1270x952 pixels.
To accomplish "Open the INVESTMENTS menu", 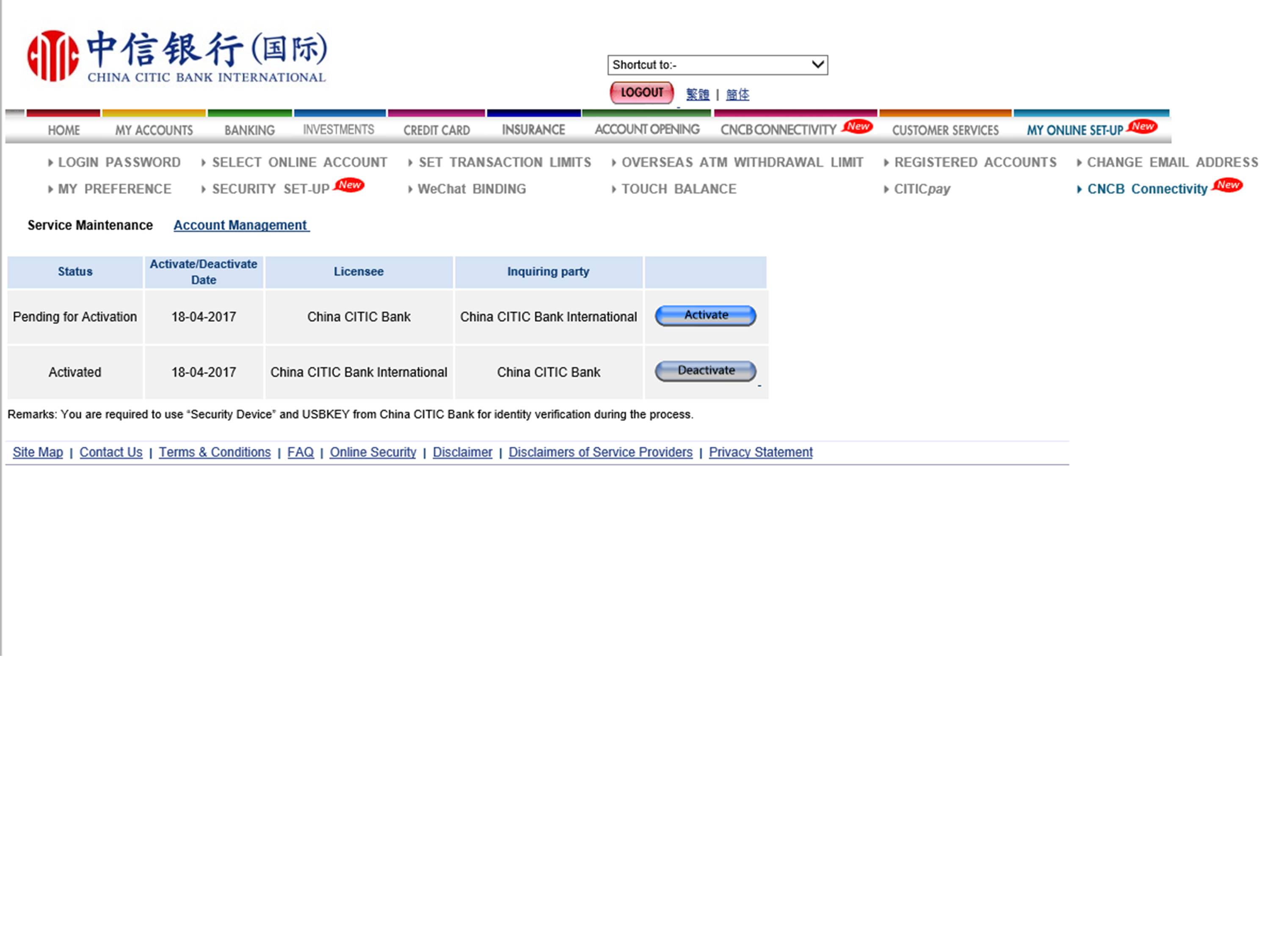I will (339, 130).
